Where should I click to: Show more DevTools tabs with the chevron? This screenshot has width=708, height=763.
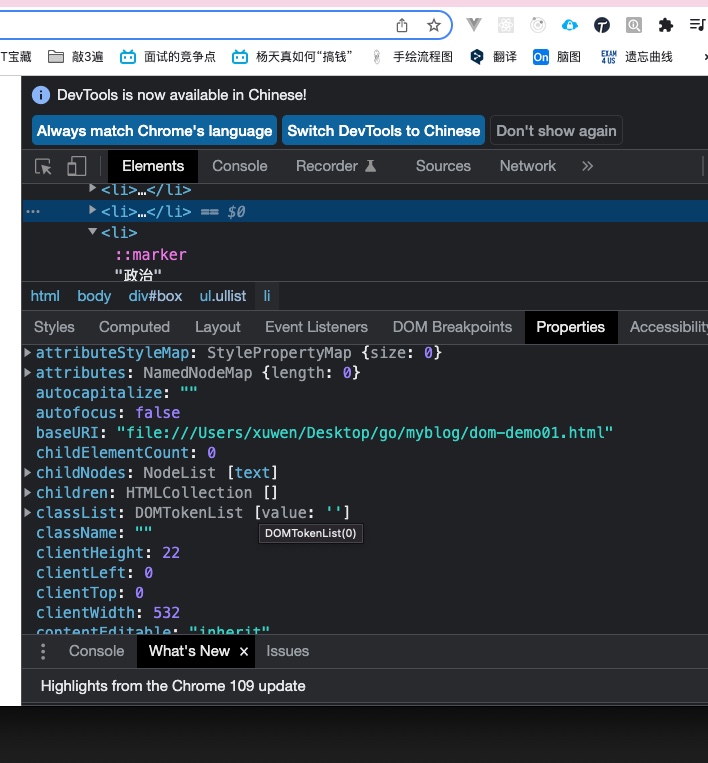click(x=587, y=166)
